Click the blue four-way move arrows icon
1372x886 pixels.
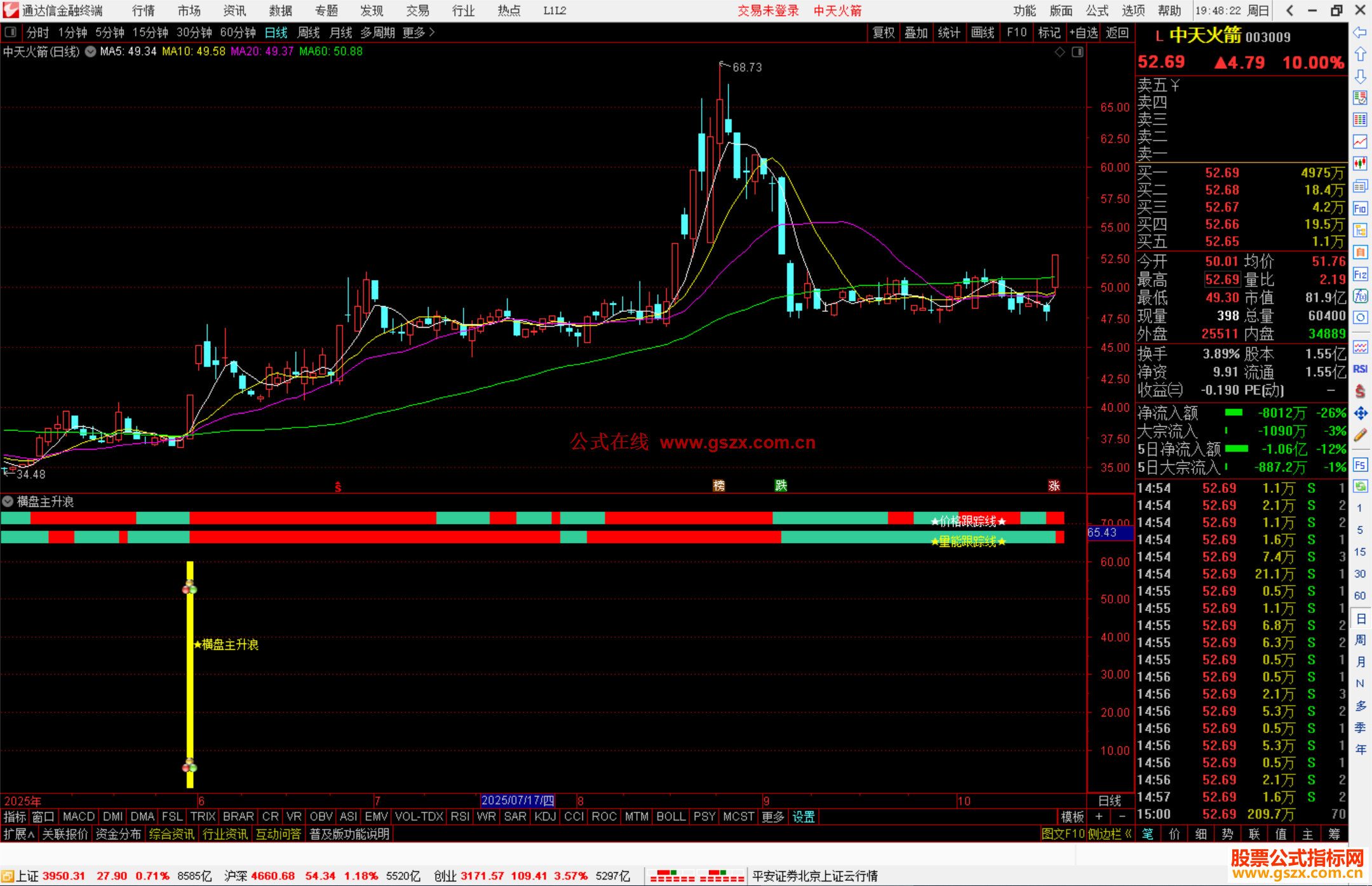click(1360, 413)
